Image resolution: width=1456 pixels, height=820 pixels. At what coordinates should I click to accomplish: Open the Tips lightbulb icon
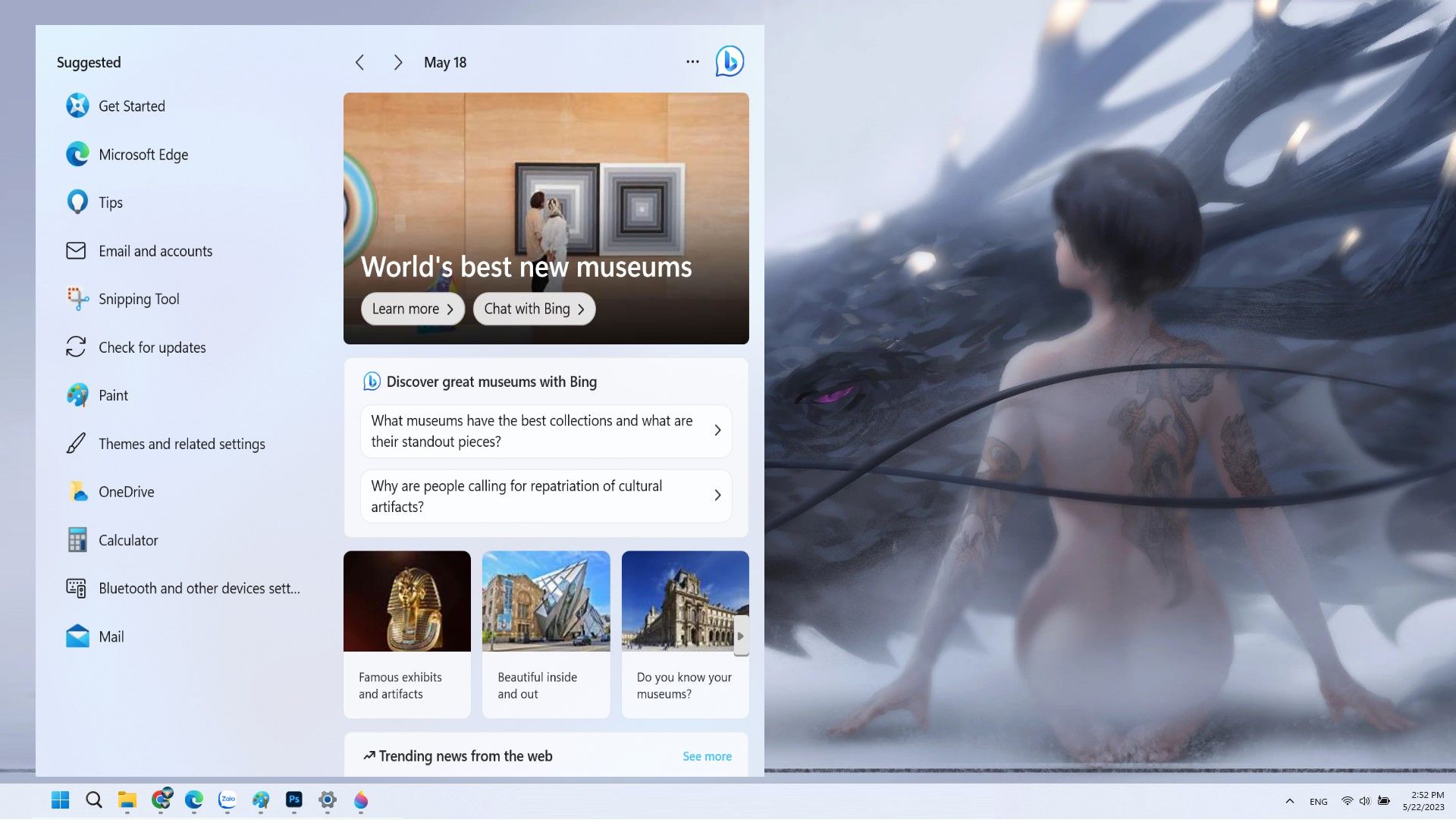tap(77, 203)
